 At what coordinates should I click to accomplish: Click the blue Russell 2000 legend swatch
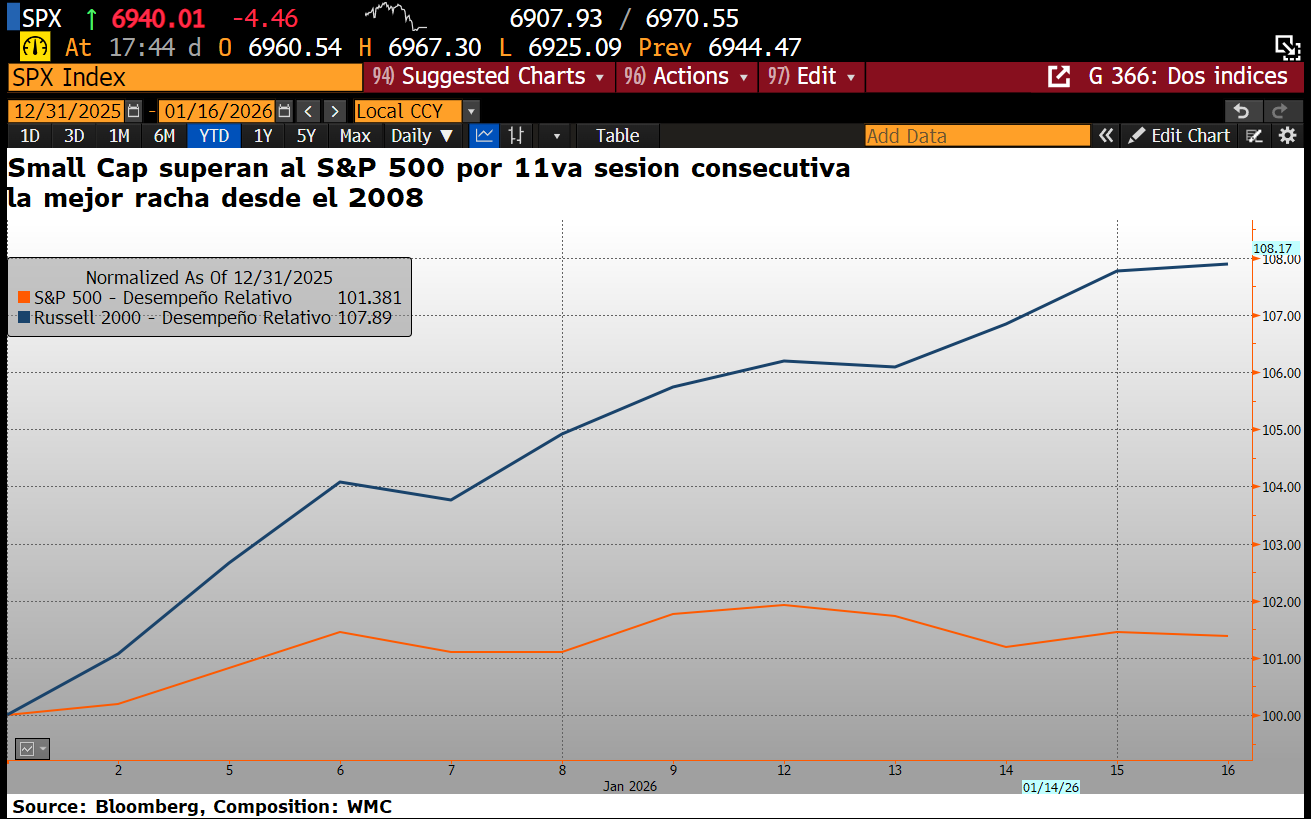click(x=24, y=318)
